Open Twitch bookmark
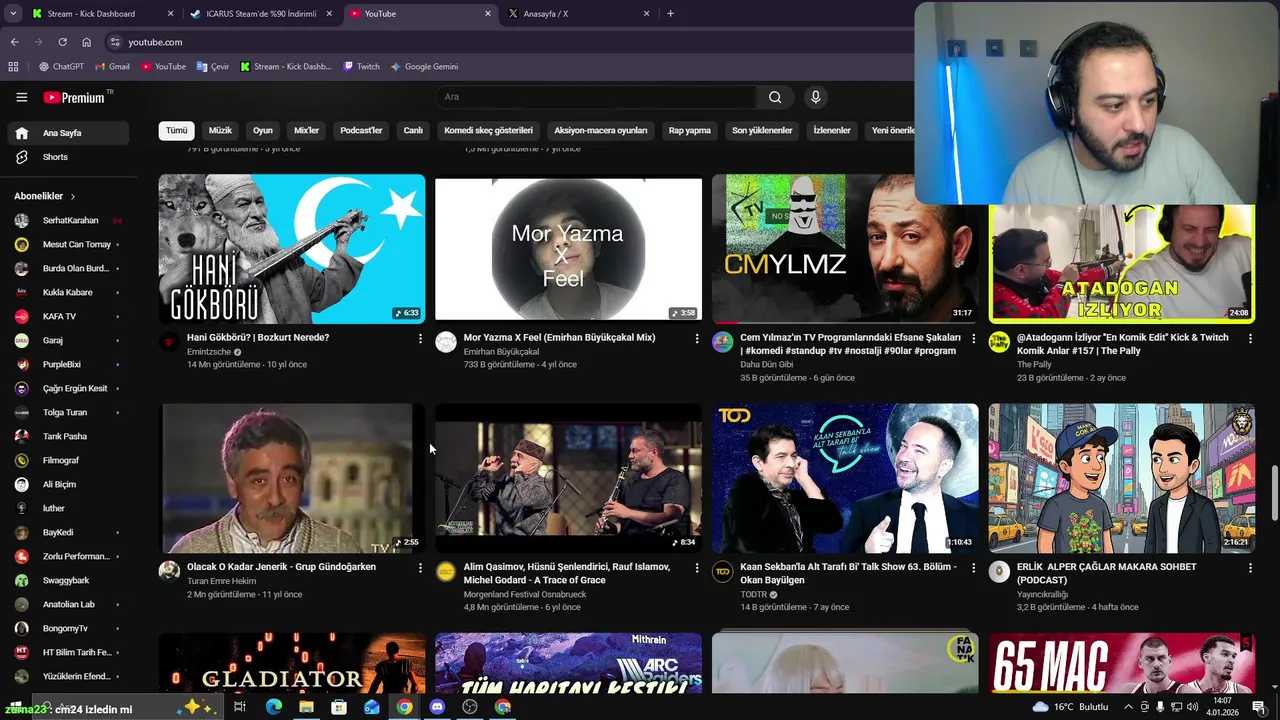This screenshot has width=1280, height=720. tap(361, 67)
